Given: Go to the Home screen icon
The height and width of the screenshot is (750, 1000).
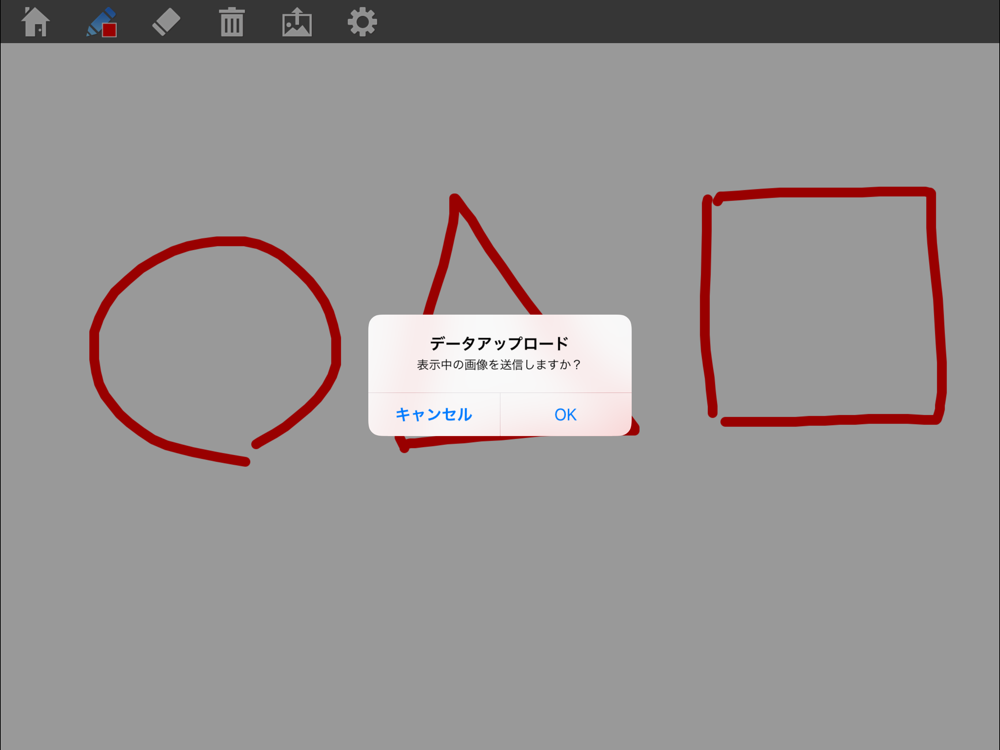Looking at the screenshot, I should click(x=36, y=22).
